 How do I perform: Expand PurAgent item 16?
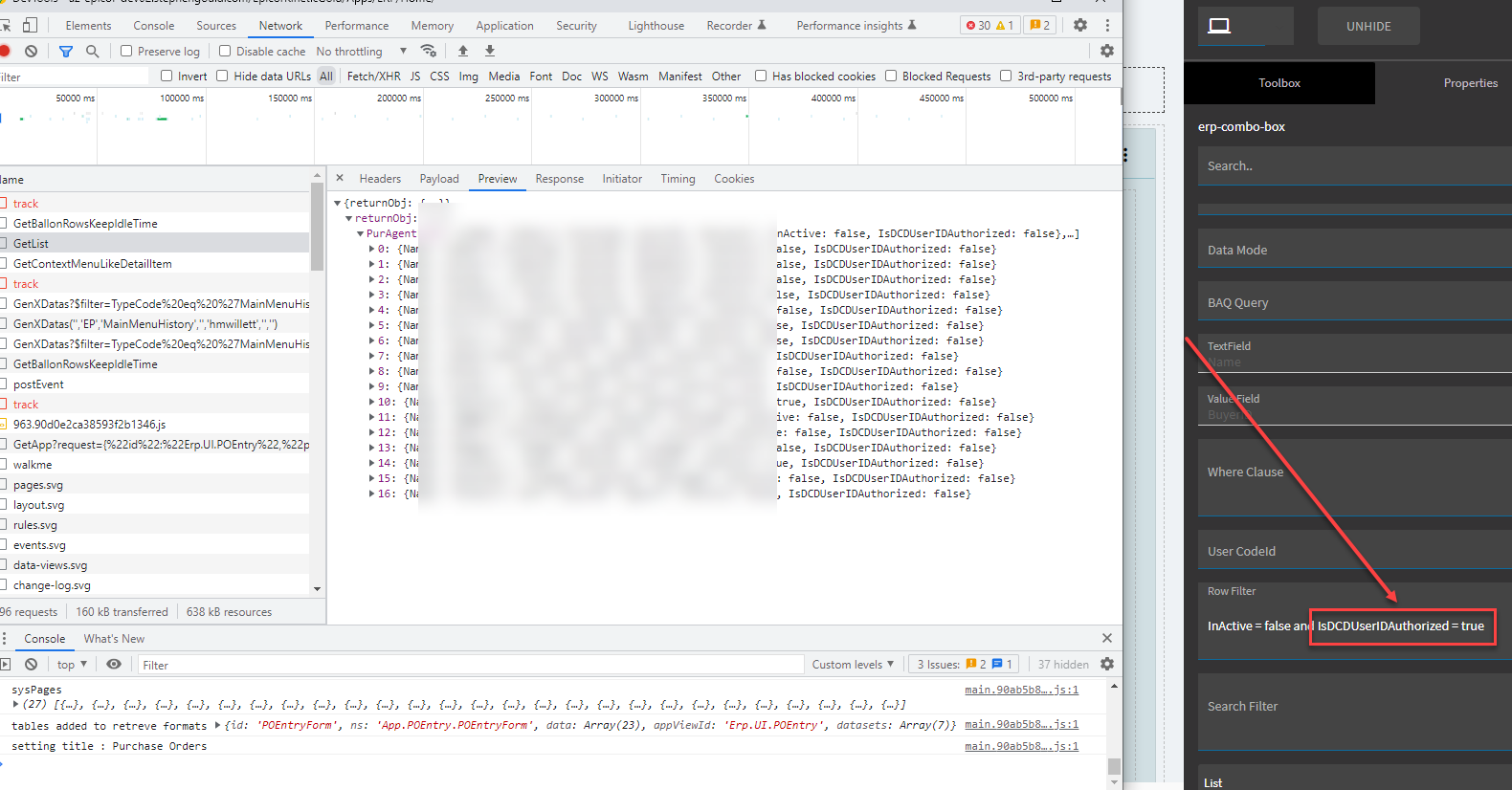[x=372, y=494]
